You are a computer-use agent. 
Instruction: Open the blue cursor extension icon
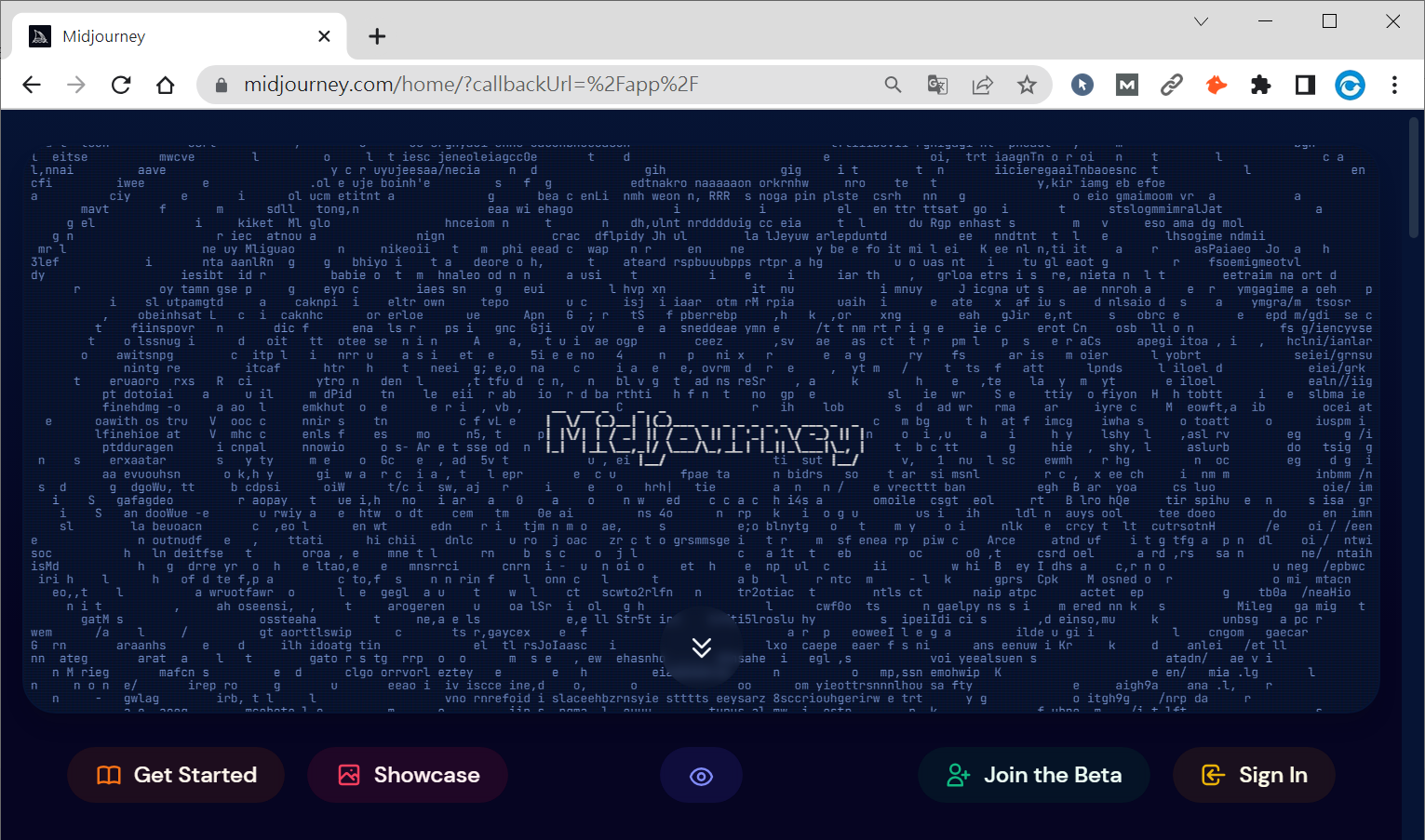pyautogui.click(x=1082, y=86)
